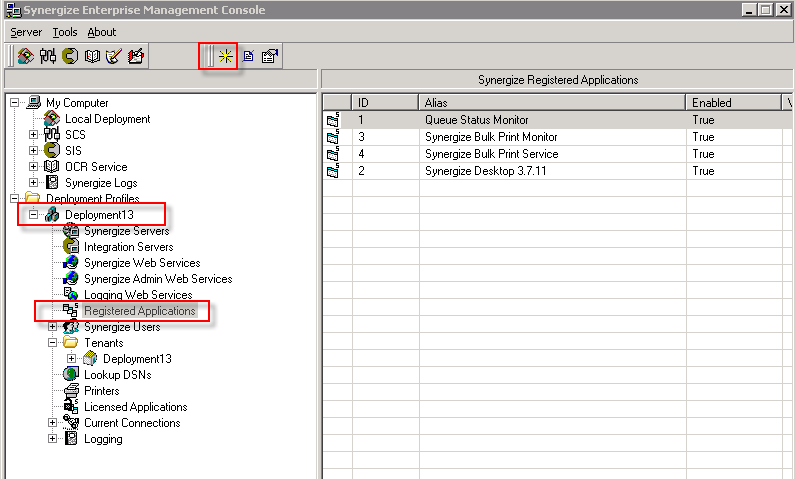The width and height of the screenshot is (796, 479).
Task: Select the Synergize Bulk Print Monitor alias
Action: 491,137
